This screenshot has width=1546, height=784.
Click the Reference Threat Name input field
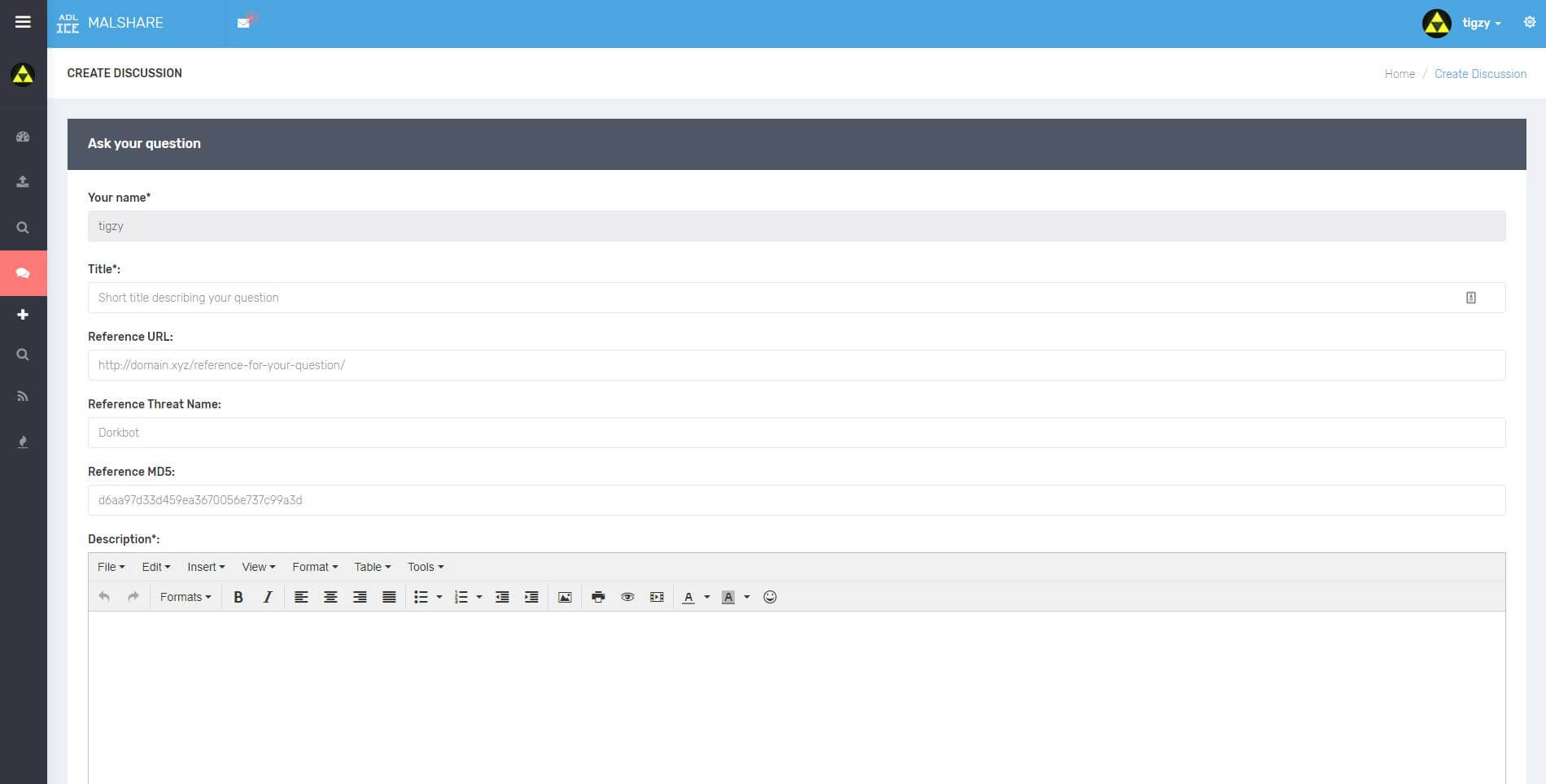(796, 433)
